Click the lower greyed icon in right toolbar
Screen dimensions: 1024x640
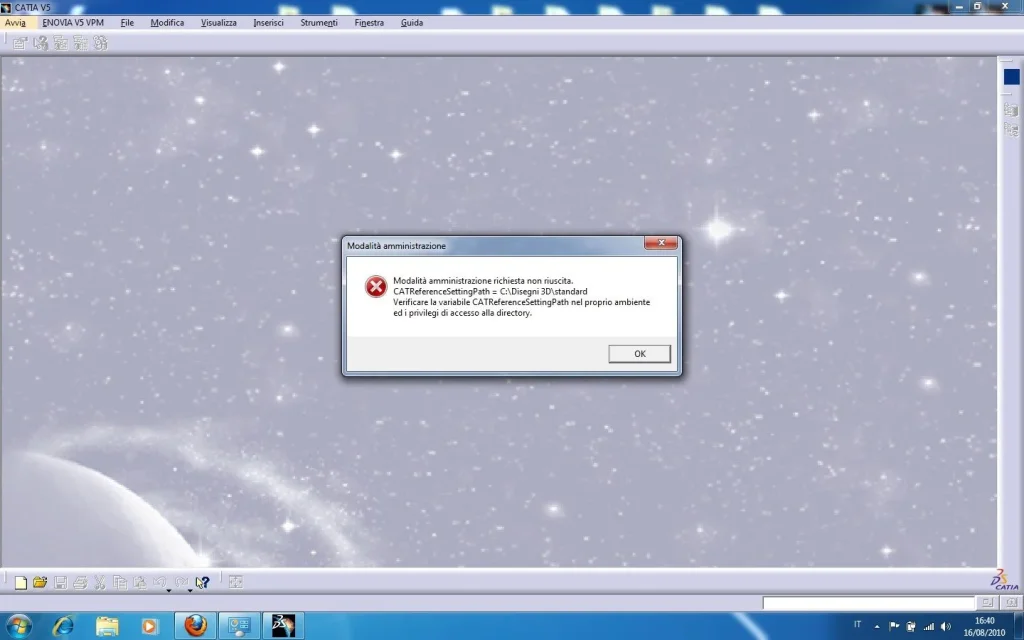(1011, 129)
